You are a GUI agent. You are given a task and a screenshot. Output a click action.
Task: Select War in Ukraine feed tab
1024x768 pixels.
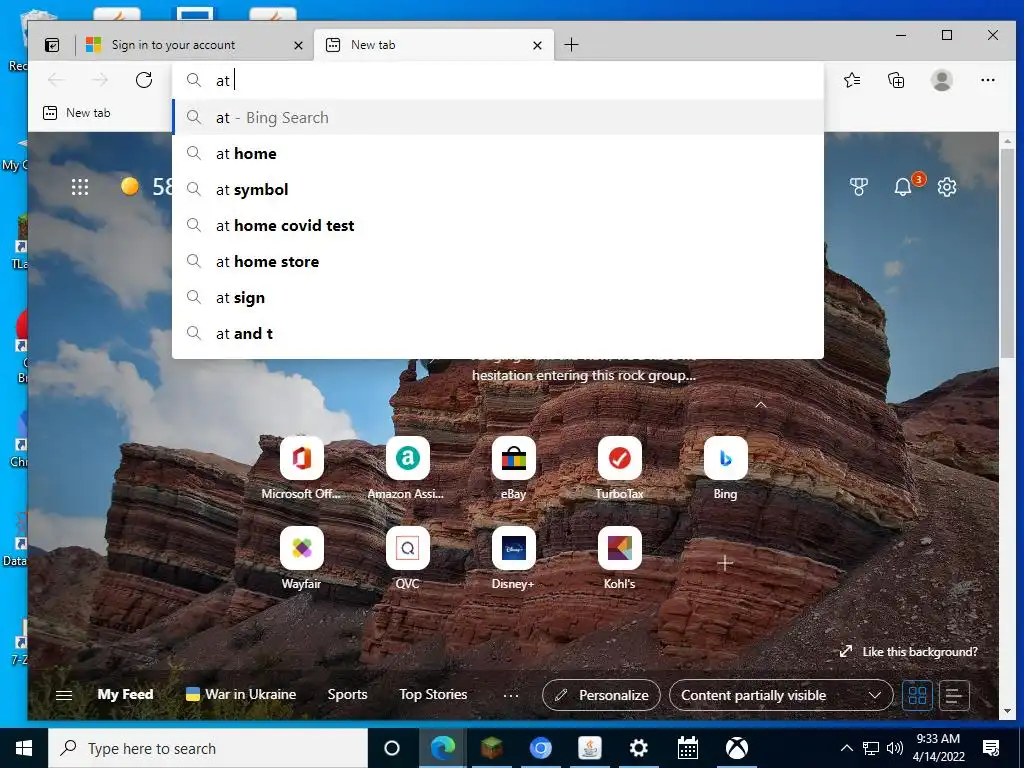pyautogui.click(x=240, y=694)
